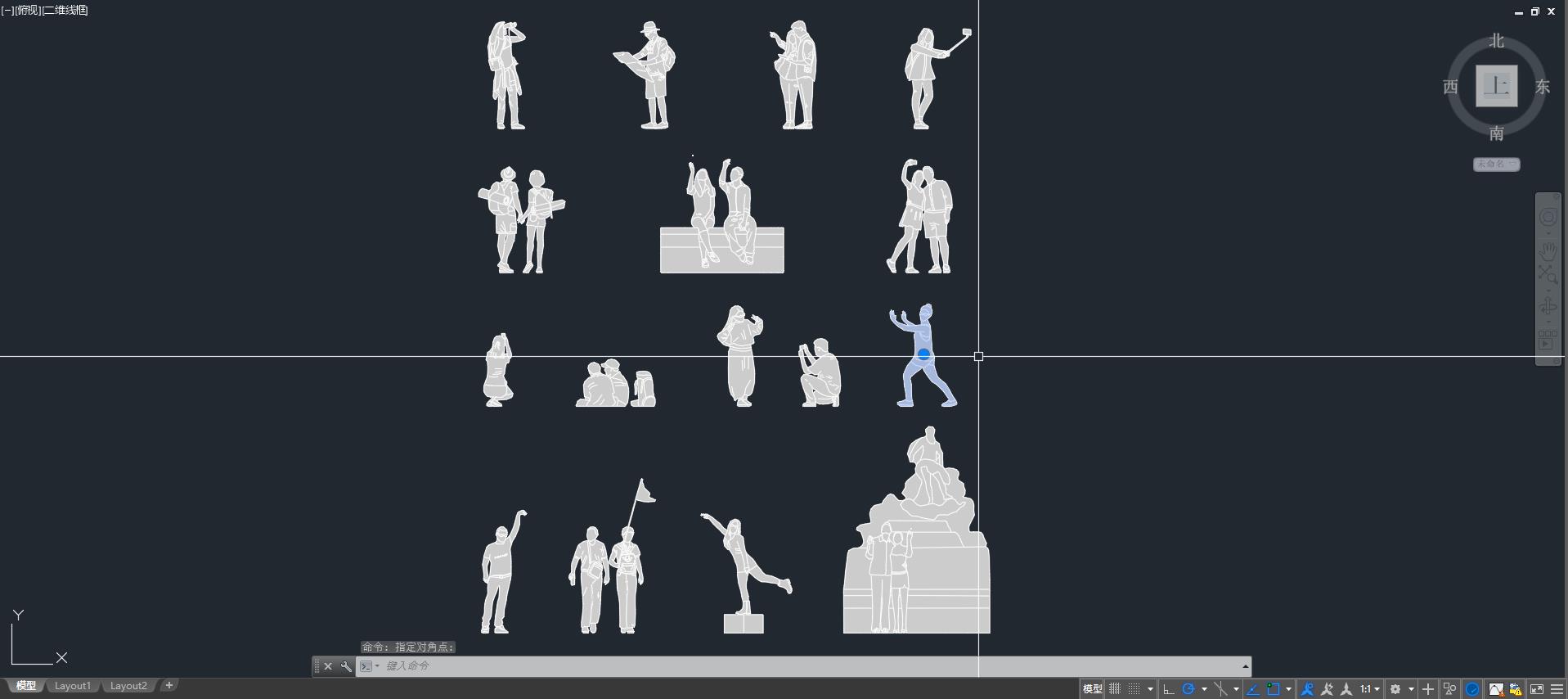1568x699 pixels.
Task: Open the object snap options dropdown arrow
Action: (x=1288, y=689)
